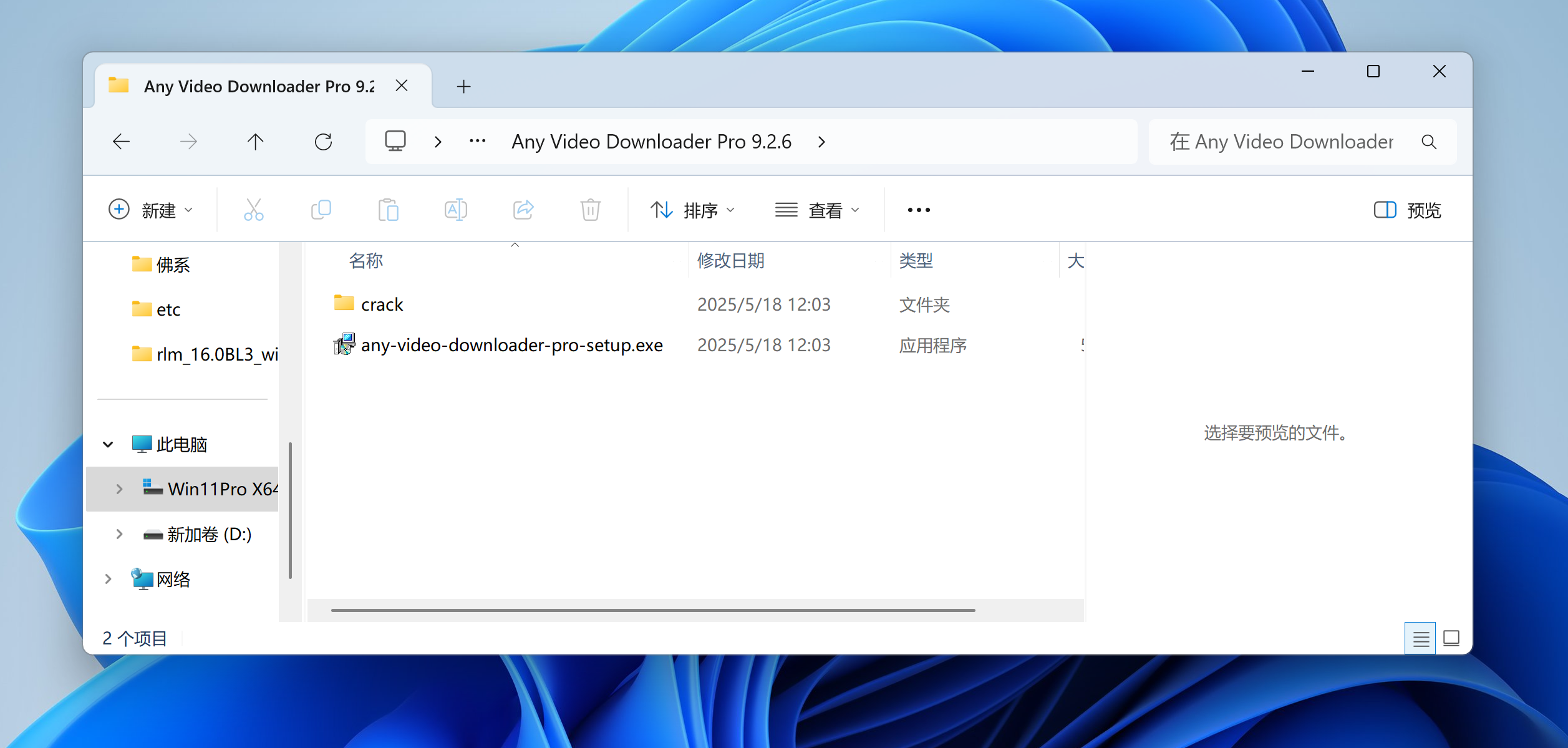The image size is (1568, 748).
Task: Go up one directory level
Action: pyautogui.click(x=255, y=142)
